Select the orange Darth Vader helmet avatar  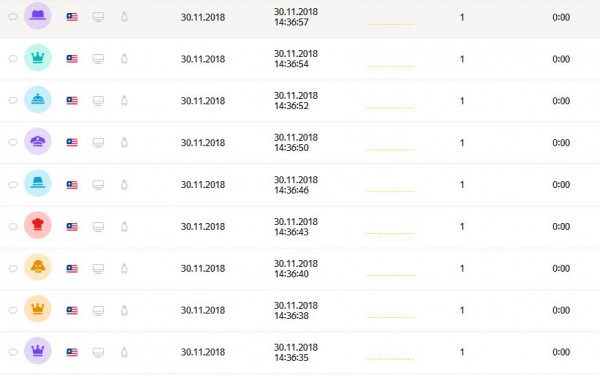tap(38, 267)
